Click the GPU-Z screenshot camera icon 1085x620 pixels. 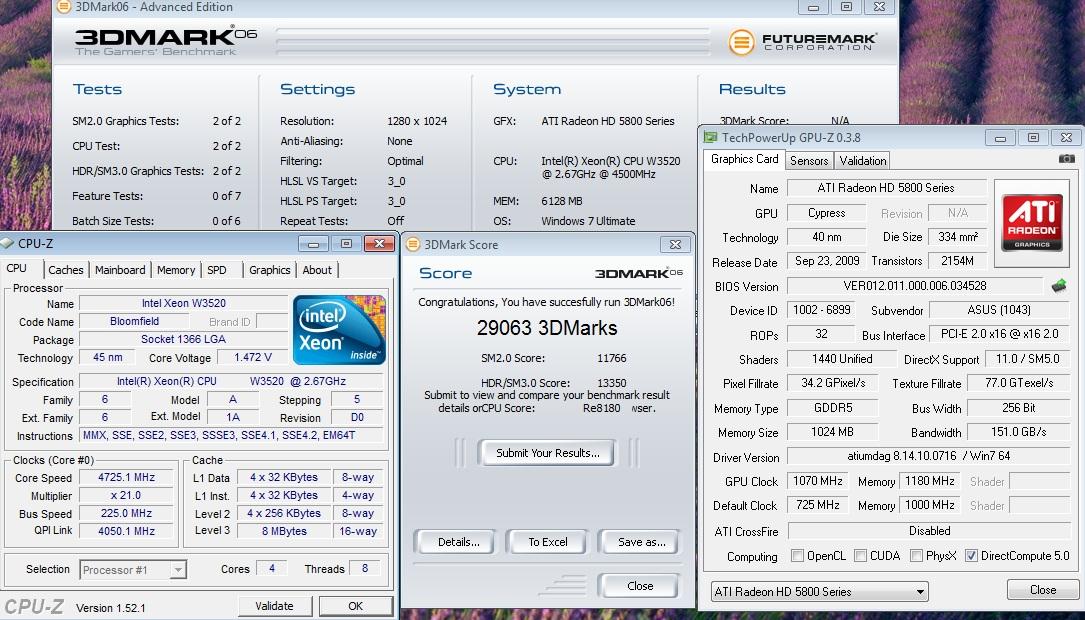(1066, 158)
